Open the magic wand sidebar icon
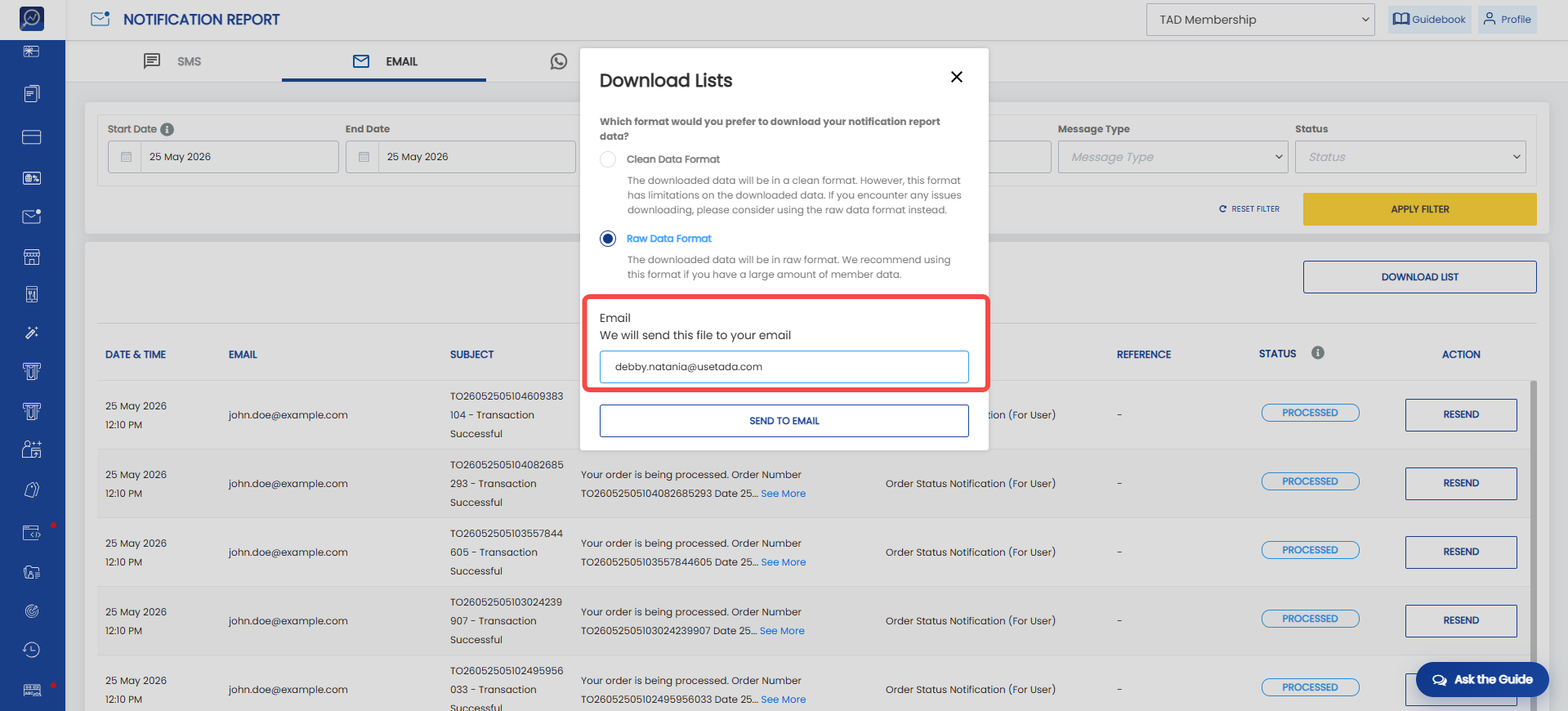The height and width of the screenshot is (711, 1568). coord(32,333)
